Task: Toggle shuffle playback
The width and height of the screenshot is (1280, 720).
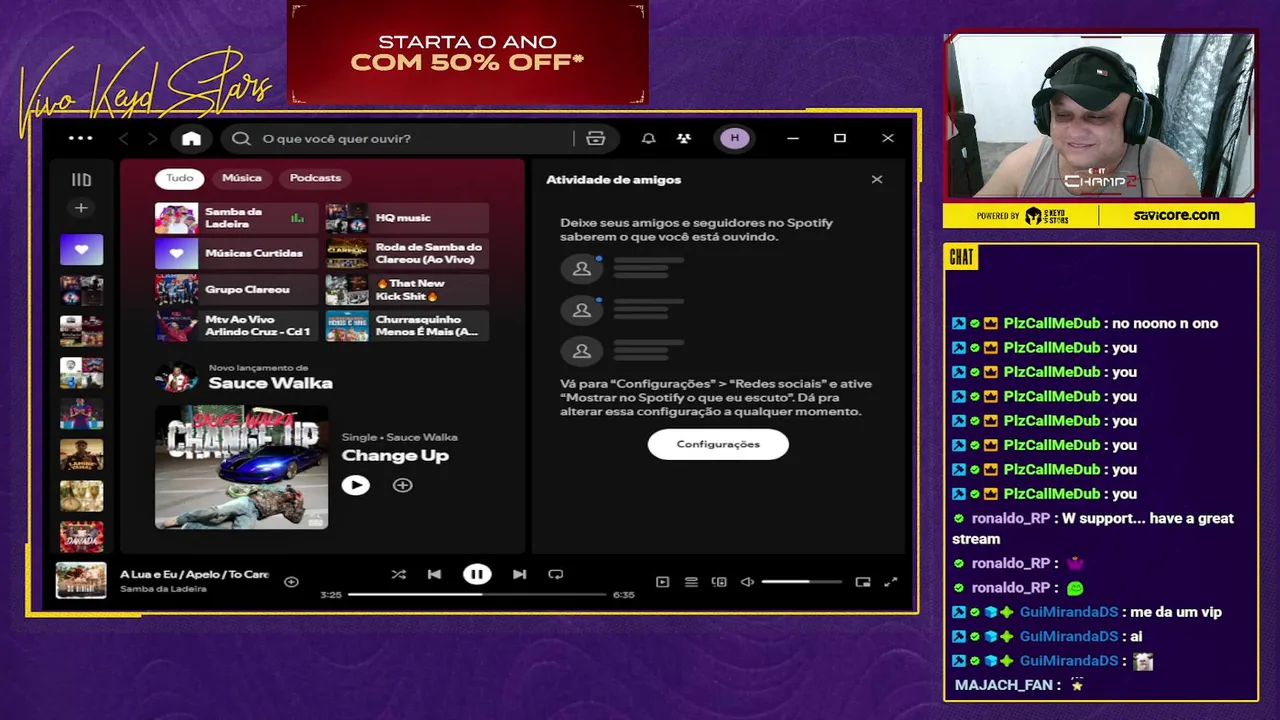Action: tap(398, 574)
